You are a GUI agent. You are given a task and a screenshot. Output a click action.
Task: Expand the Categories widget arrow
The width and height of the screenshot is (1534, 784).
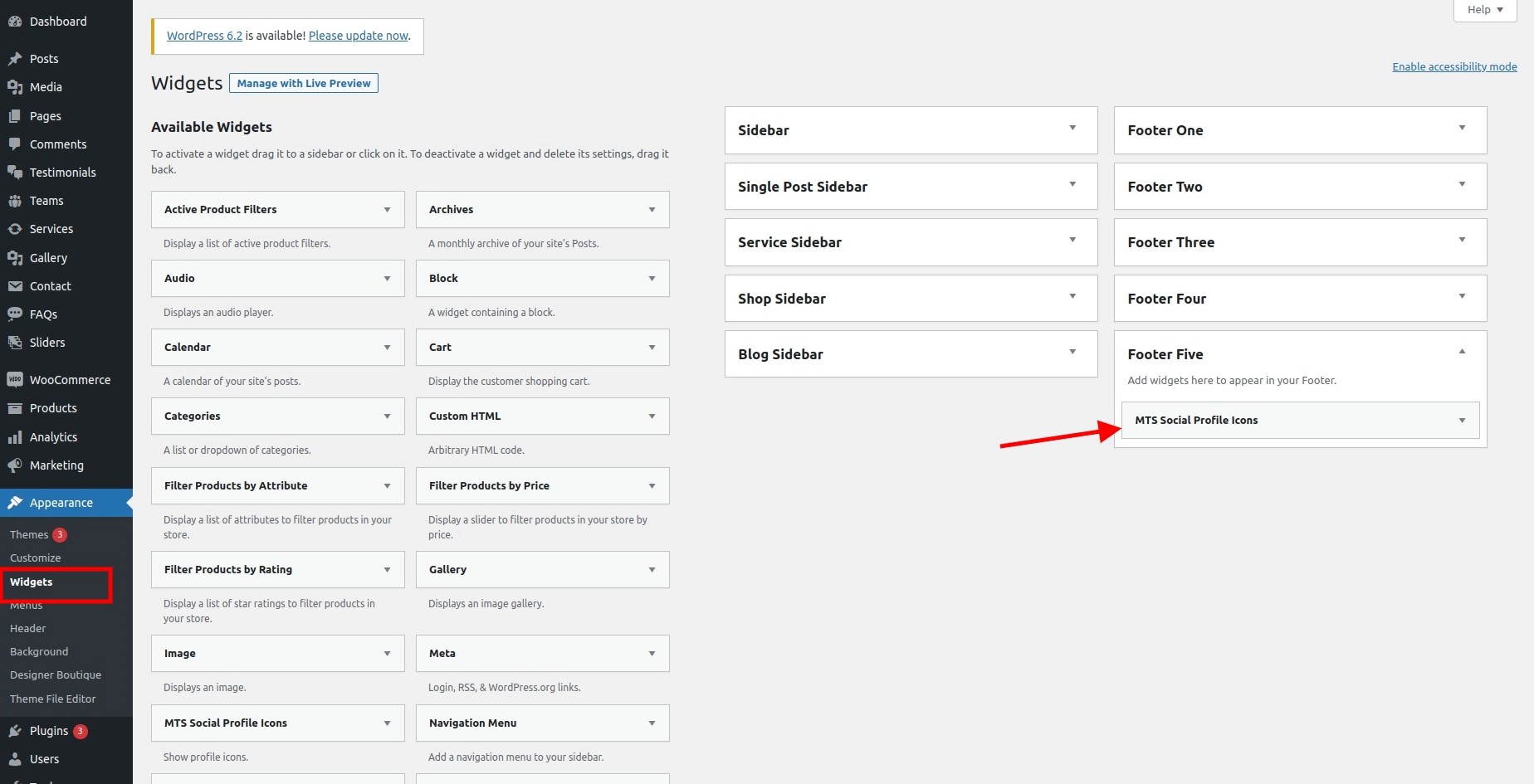pyautogui.click(x=387, y=416)
